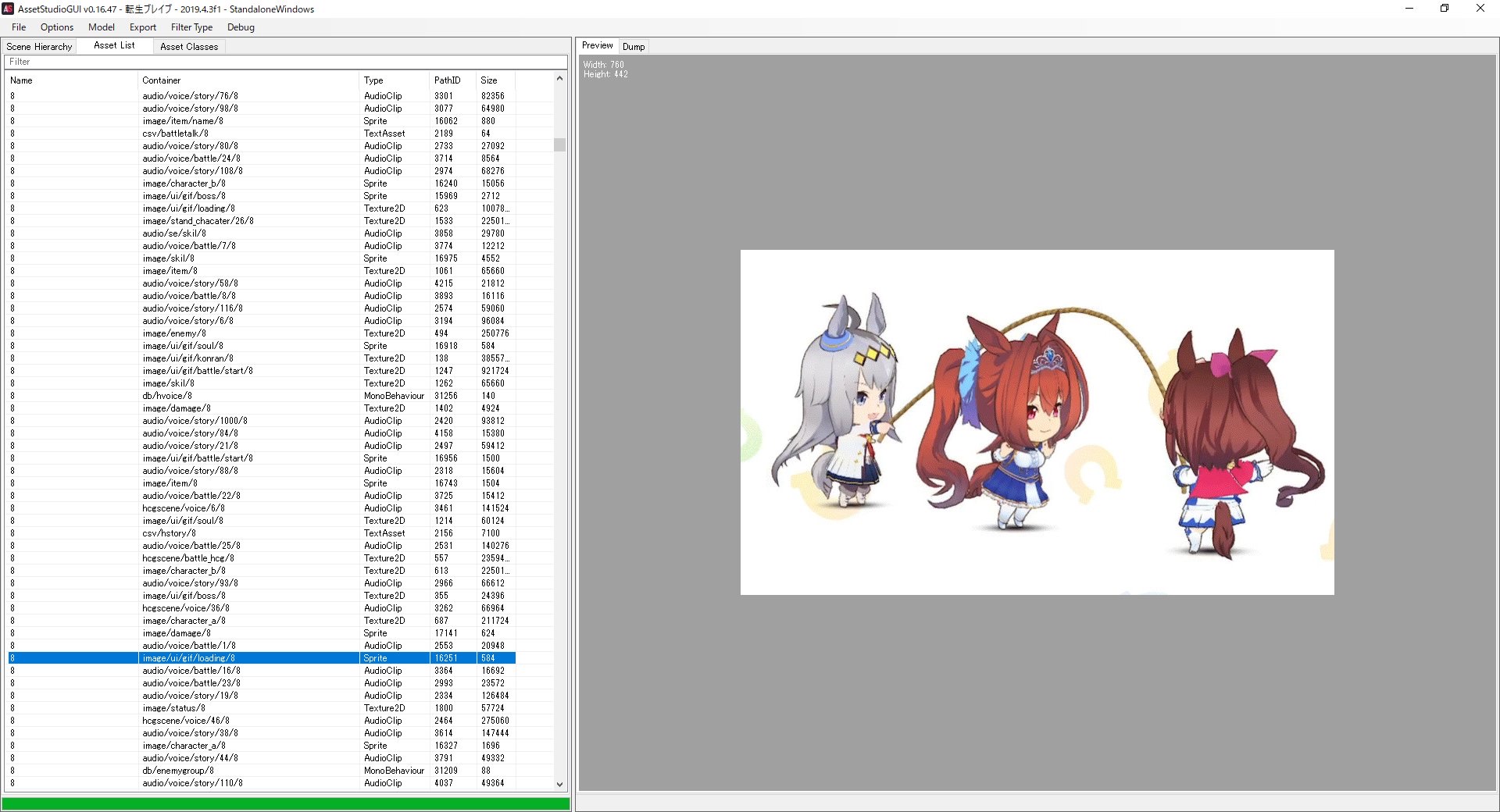This screenshot has height=812, width=1500.
Task: Select row hcgscene/voice/36/8
Action: point(262,608)
